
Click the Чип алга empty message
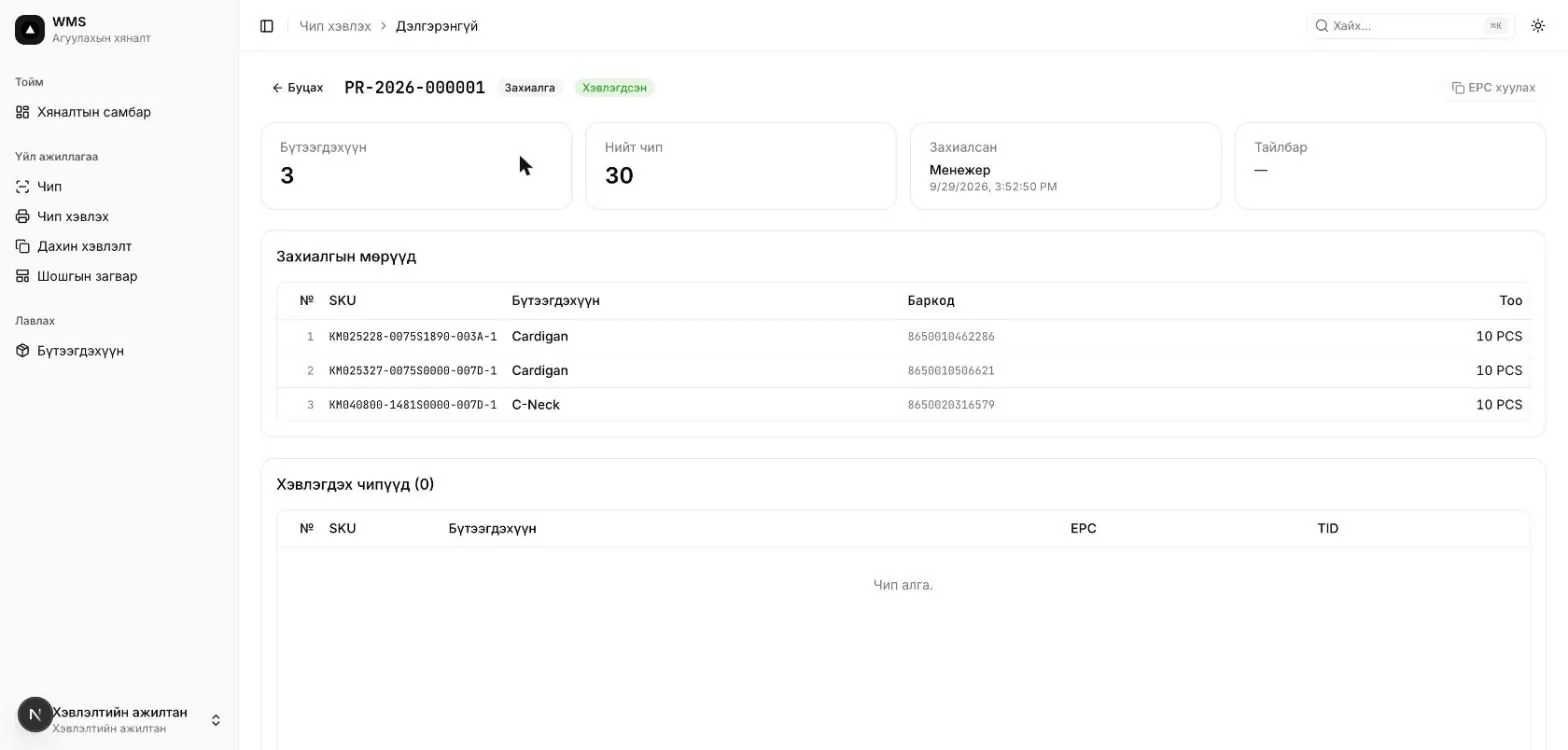[x=903, y=585]
